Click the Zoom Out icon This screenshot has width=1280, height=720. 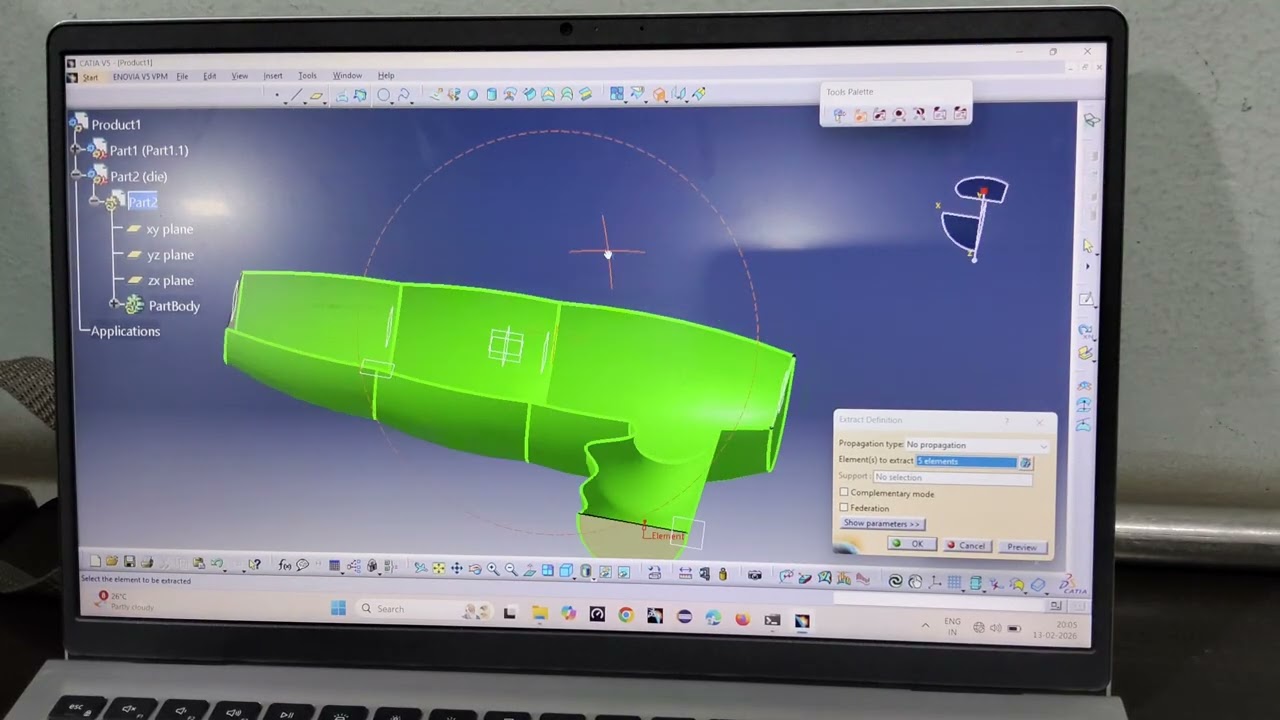click(x=511, y=569)
